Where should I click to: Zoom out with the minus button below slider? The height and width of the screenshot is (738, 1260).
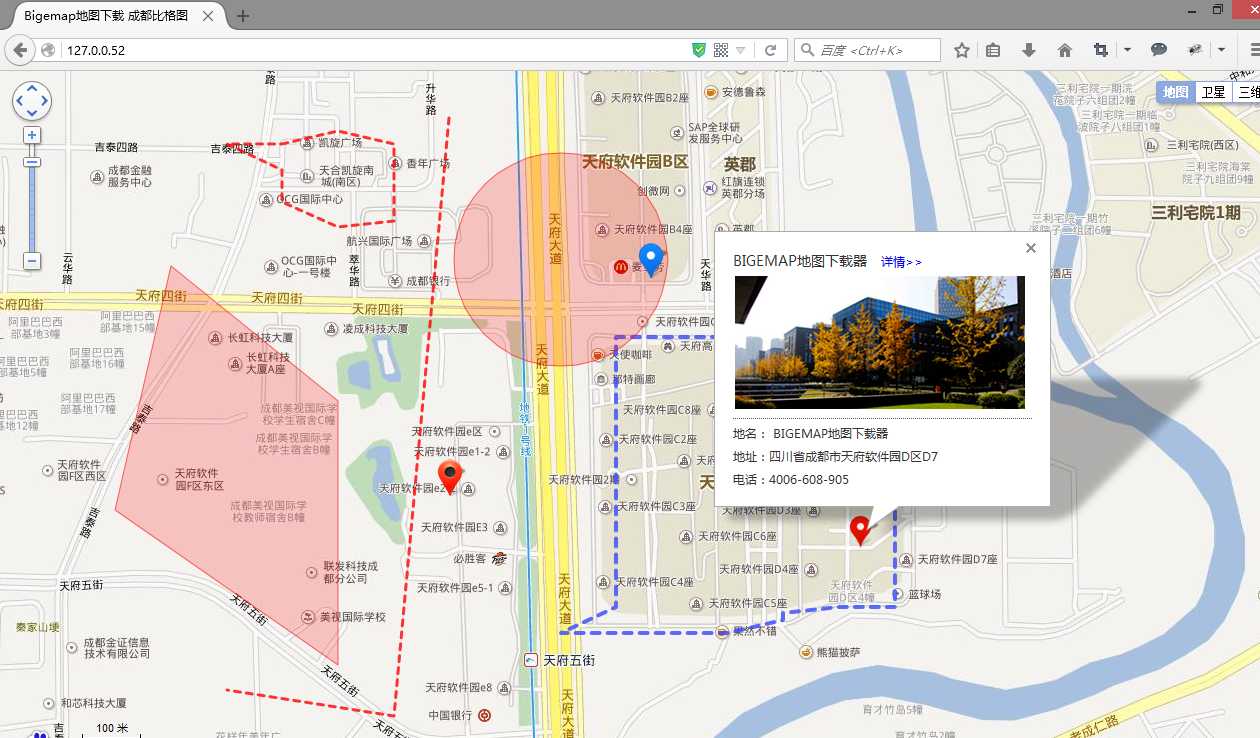click(x=32, y=261)
